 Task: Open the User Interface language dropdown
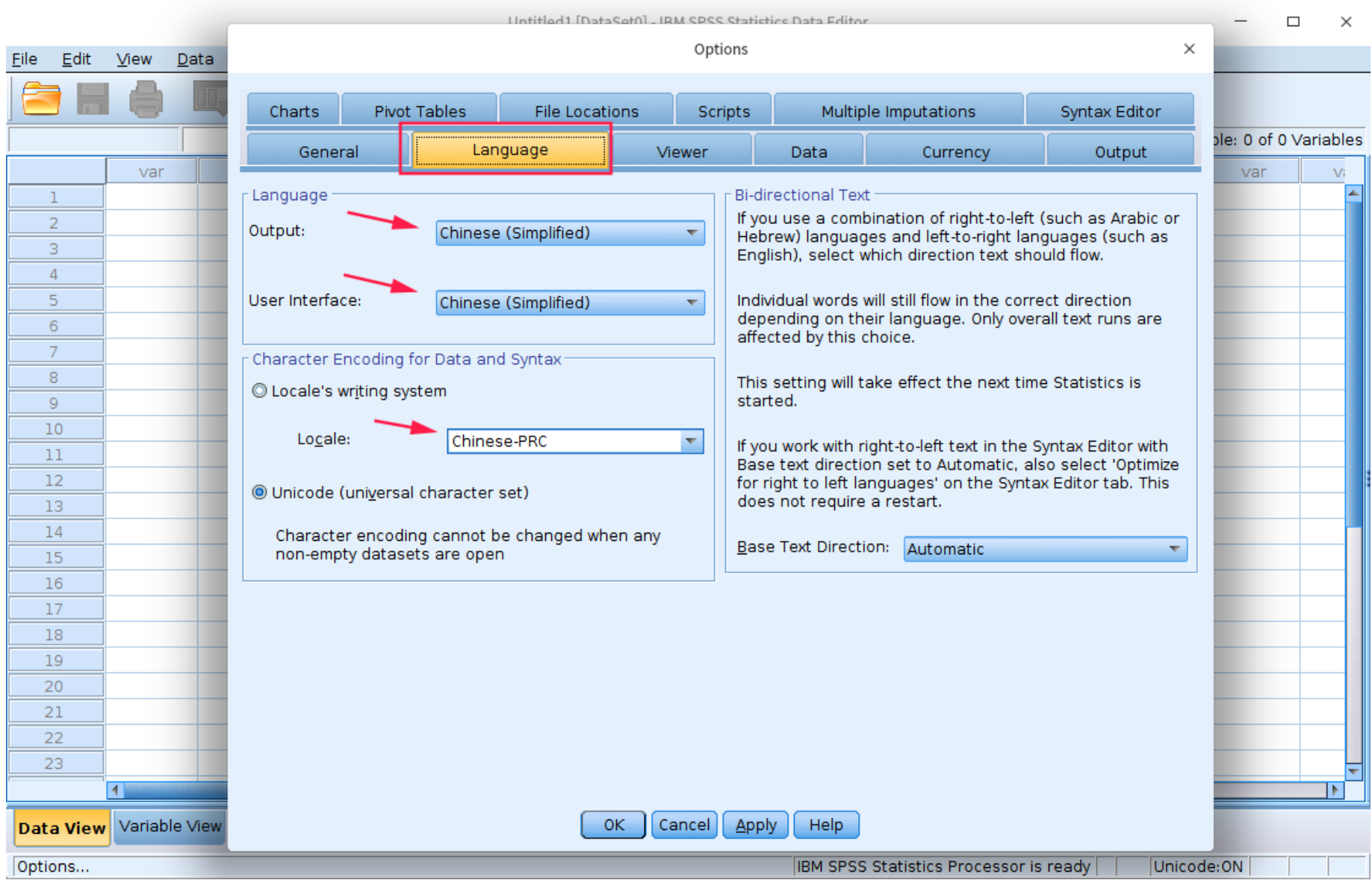[x=570, y=303]
